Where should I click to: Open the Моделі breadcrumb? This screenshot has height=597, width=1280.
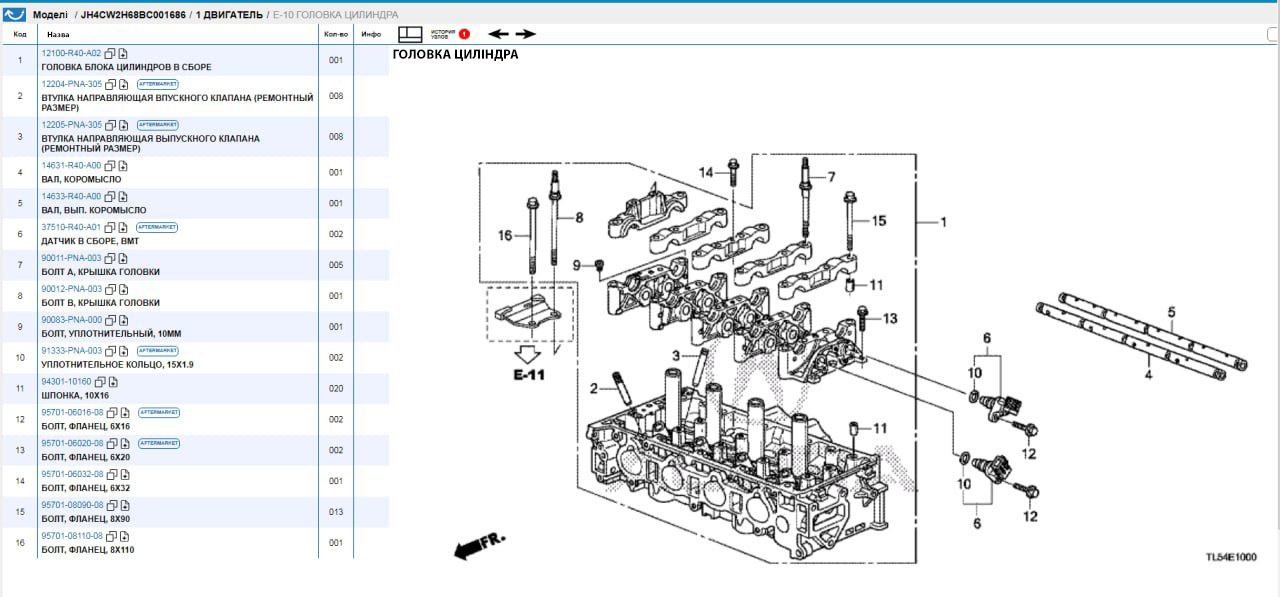[51, 15]
